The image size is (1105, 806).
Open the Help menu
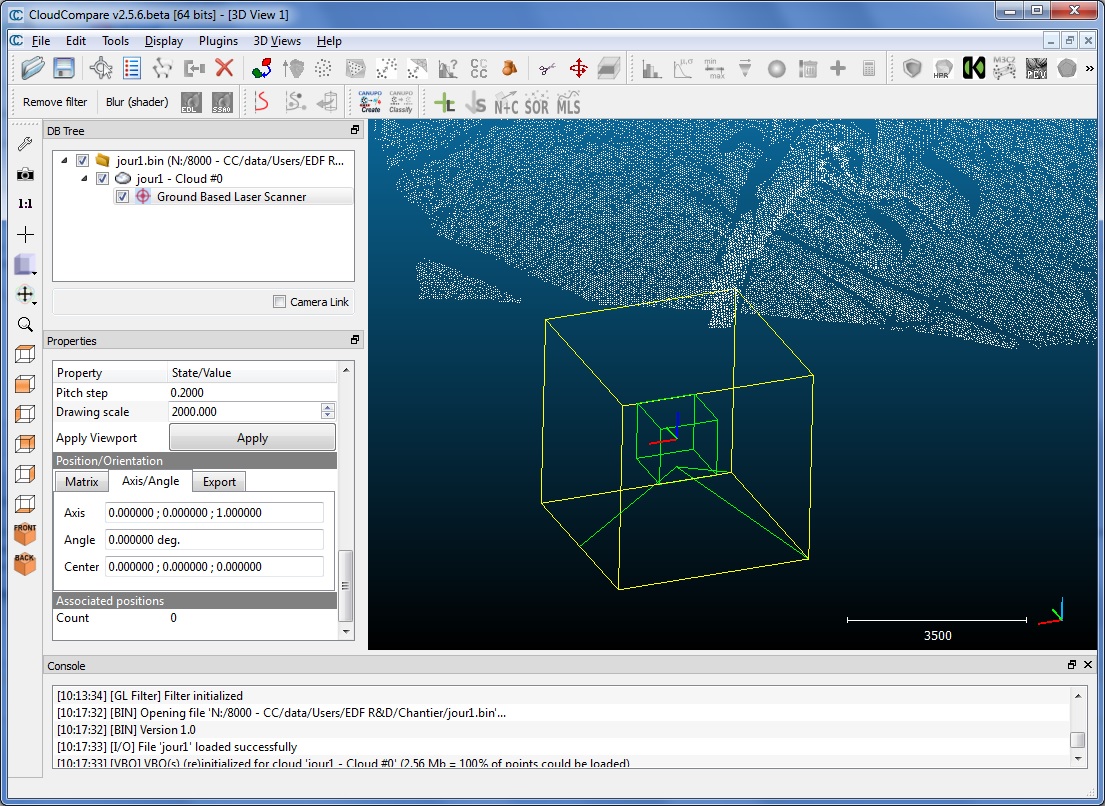pos(329,41)
